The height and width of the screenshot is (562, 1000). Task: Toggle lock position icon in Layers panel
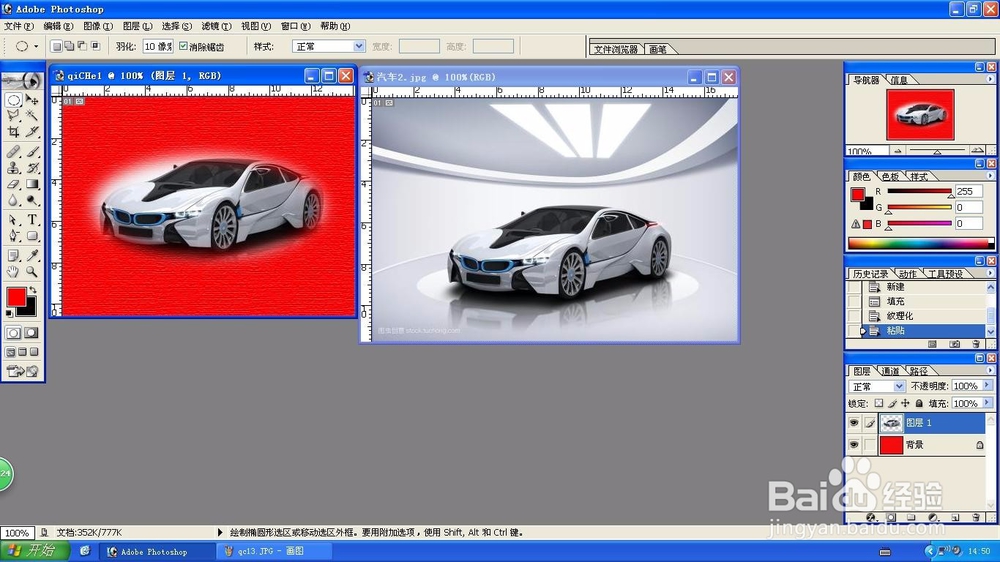coord(905,403)
